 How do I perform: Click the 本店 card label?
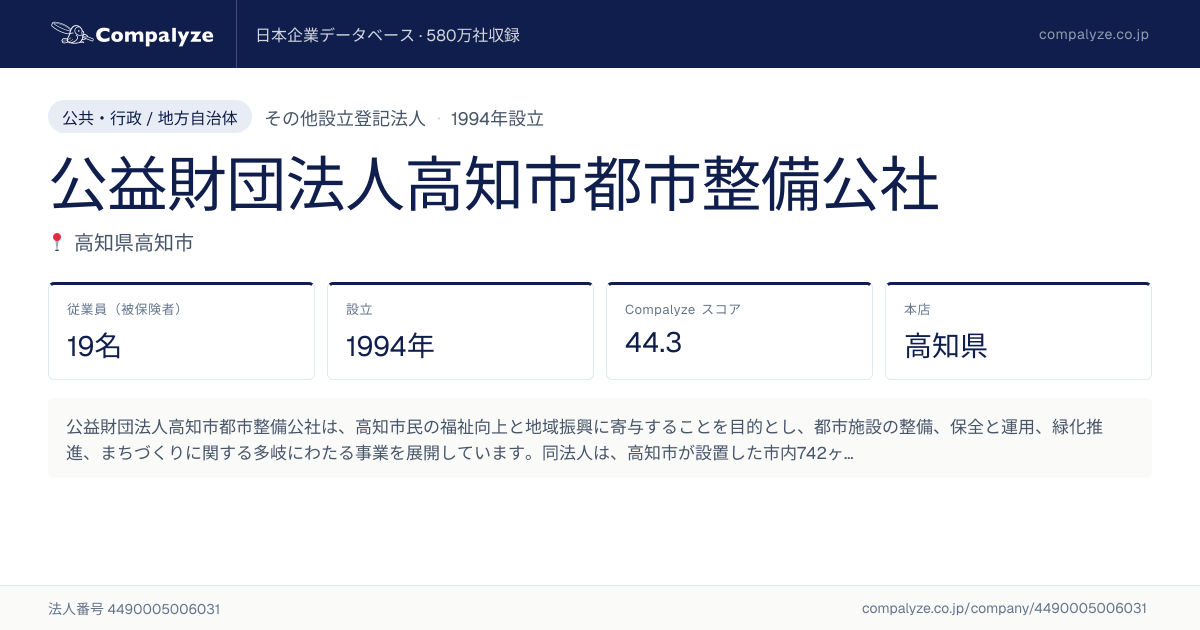[917, 309]
